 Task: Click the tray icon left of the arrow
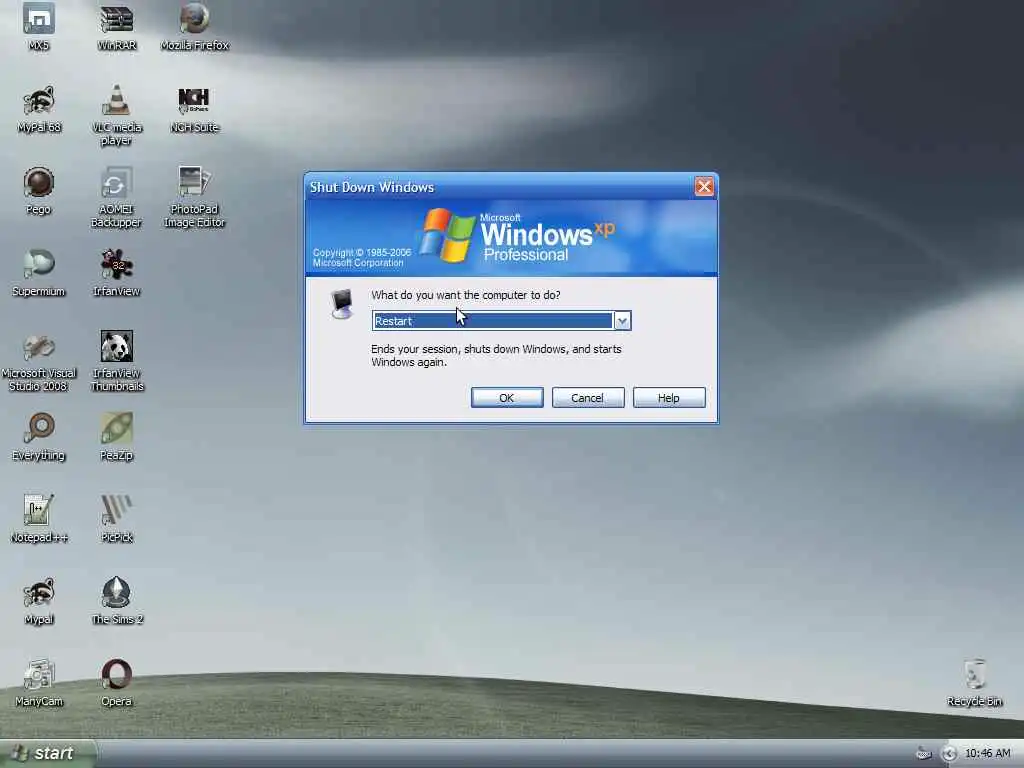coord(923,754)
